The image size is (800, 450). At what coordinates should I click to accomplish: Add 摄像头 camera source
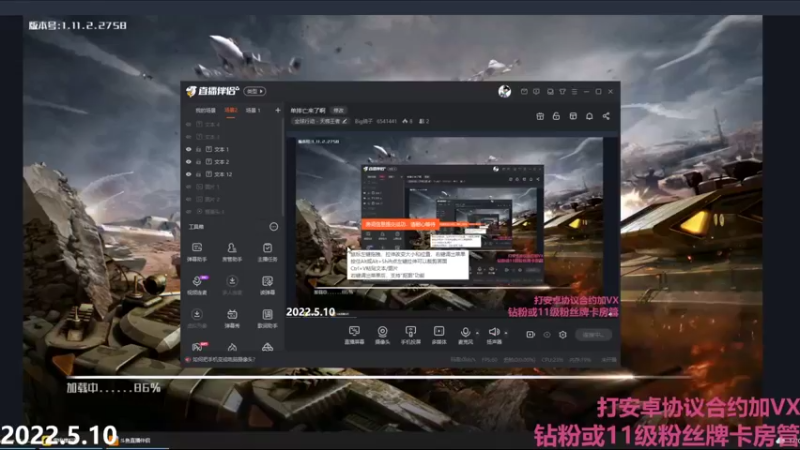click(382, 335)
